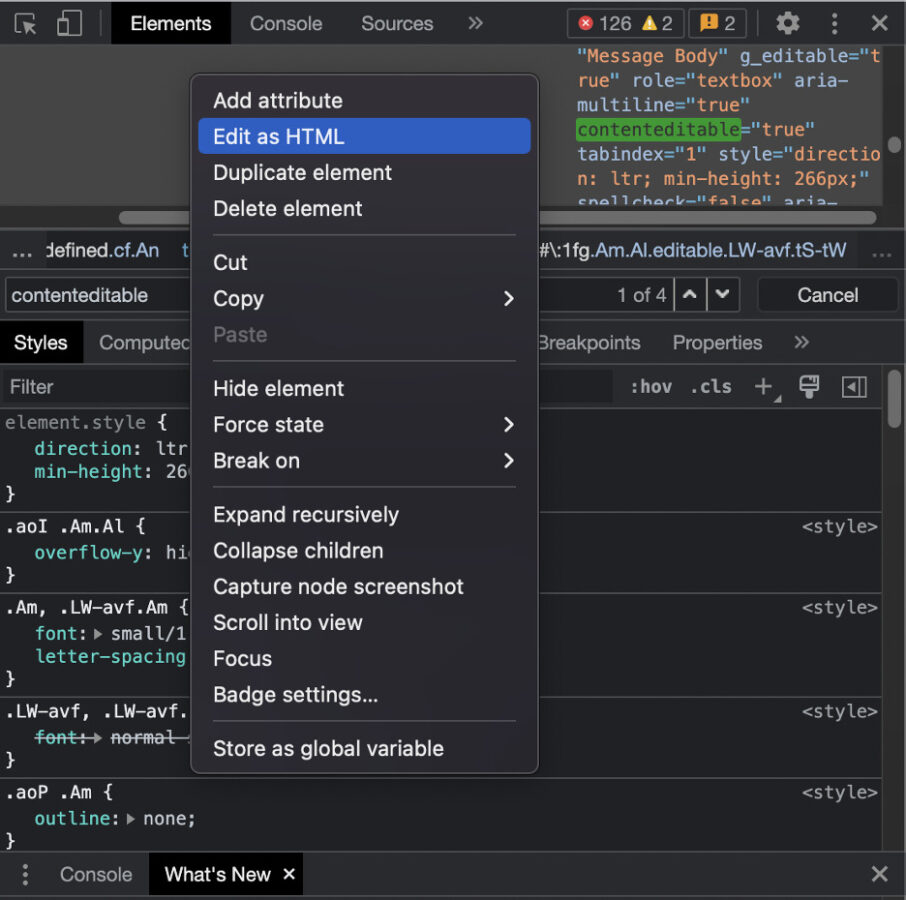Toggle the :hov element state panel
The image size is (906, 900).
pyautogui.click(x=651, y=387)
